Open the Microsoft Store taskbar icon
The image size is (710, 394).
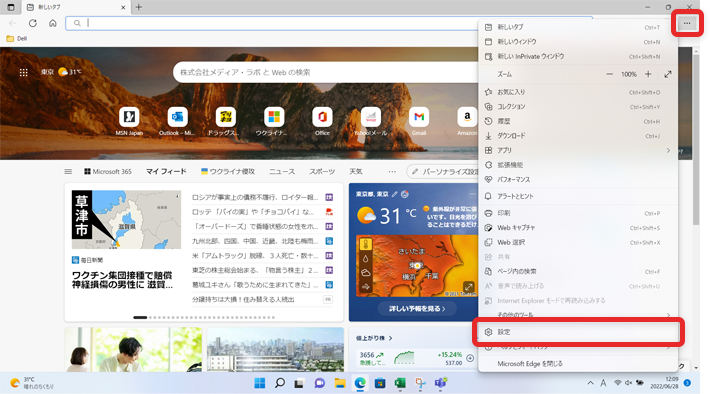[380, 383]
